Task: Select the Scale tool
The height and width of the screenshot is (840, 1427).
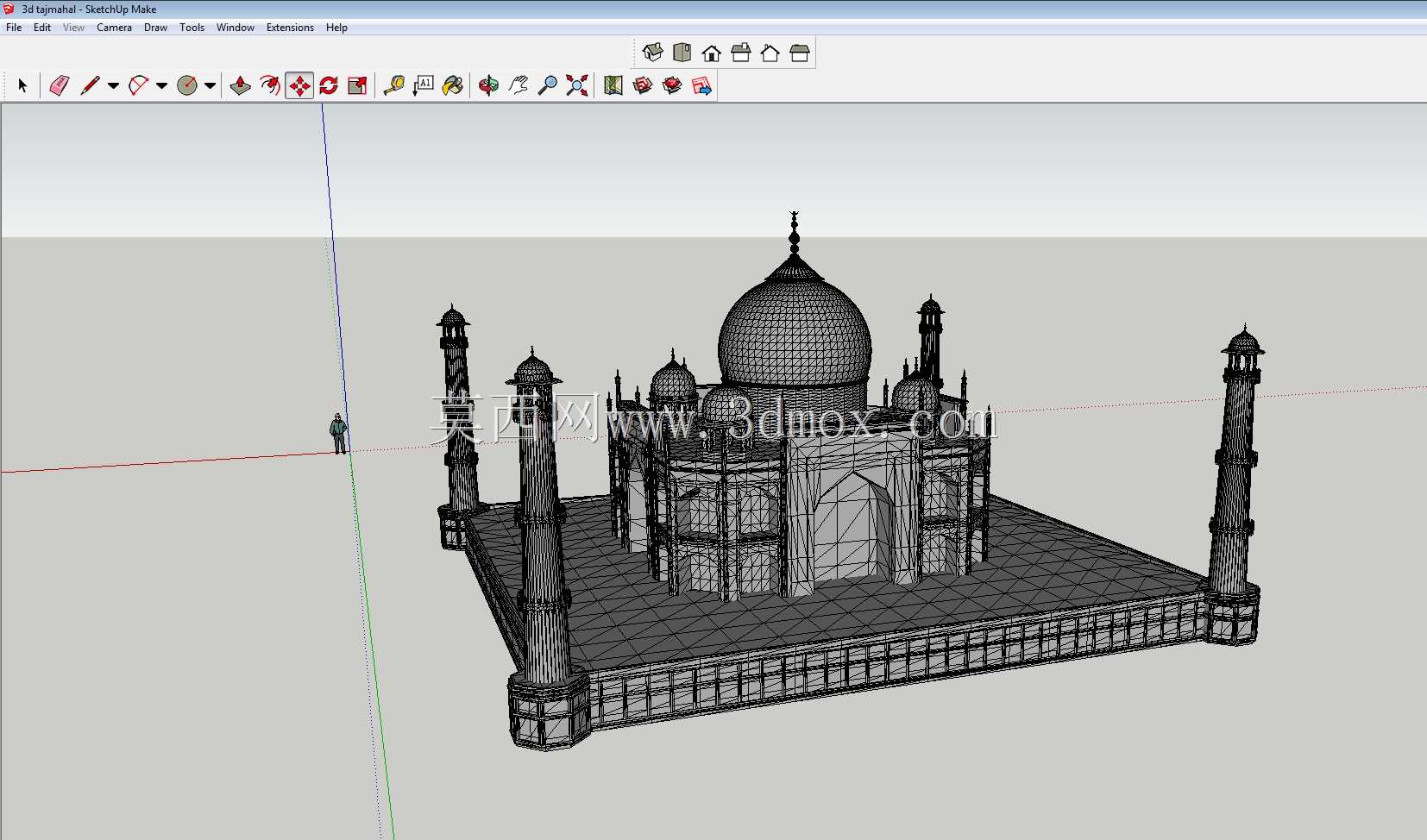Action: point(358,85)
